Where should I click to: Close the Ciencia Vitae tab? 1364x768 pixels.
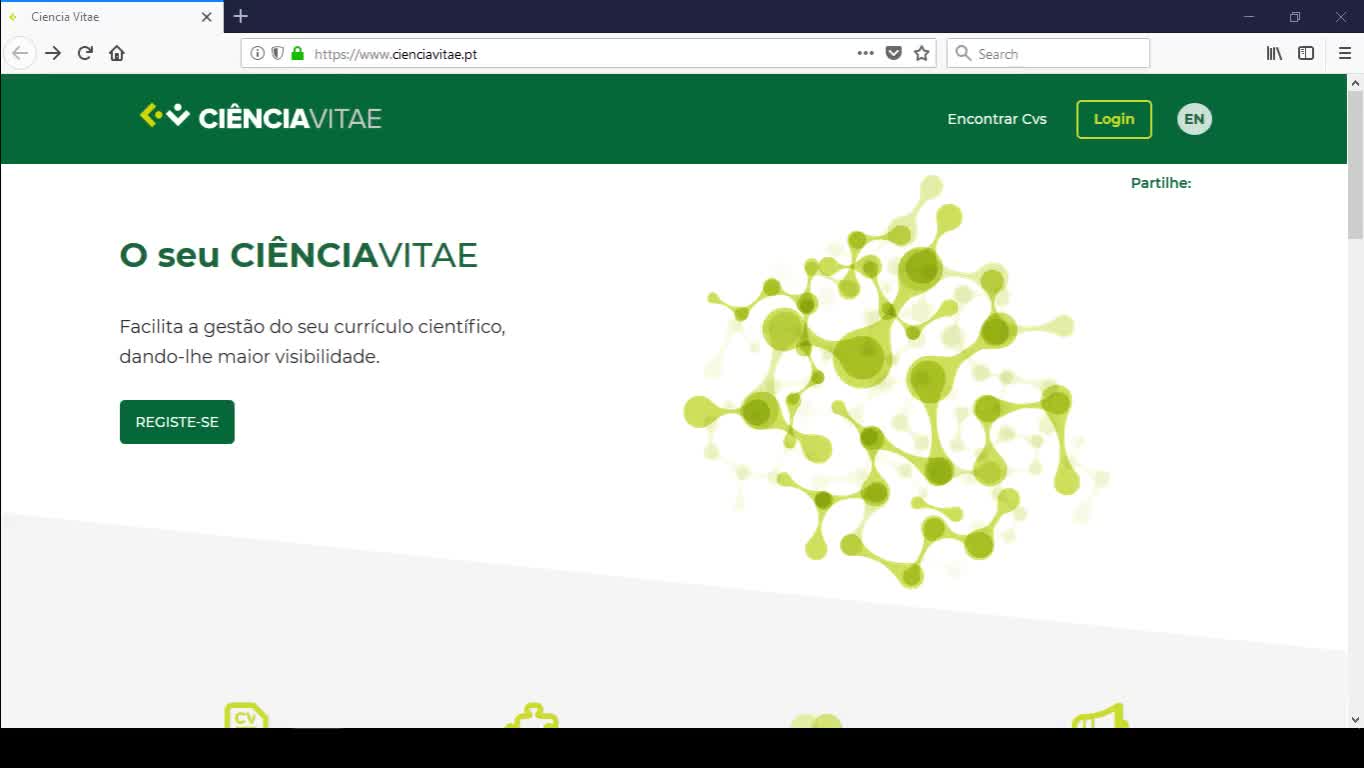point(207,17)
